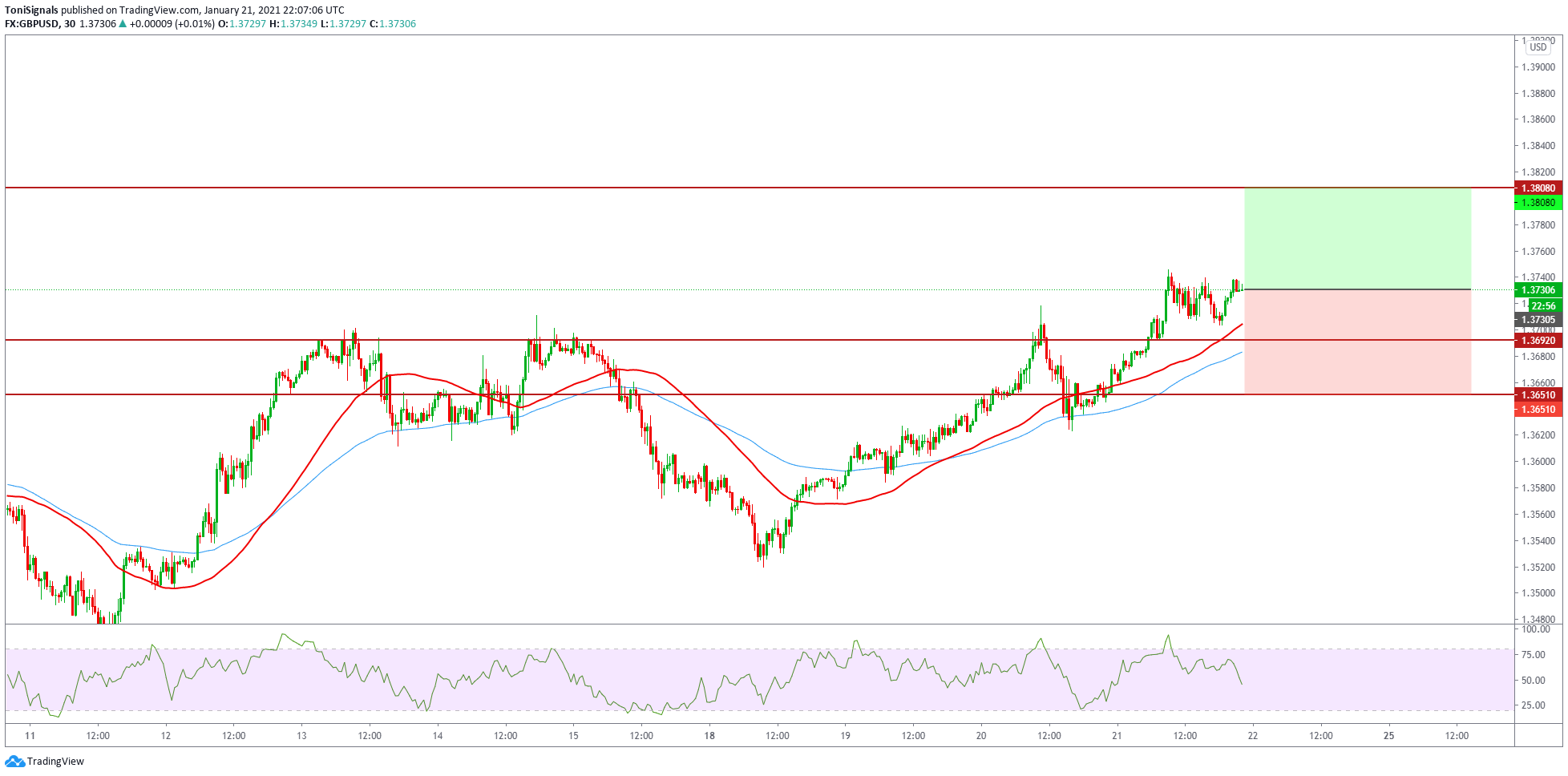Select the green take-profit zone of position tool

click(x=1356, y=238)
